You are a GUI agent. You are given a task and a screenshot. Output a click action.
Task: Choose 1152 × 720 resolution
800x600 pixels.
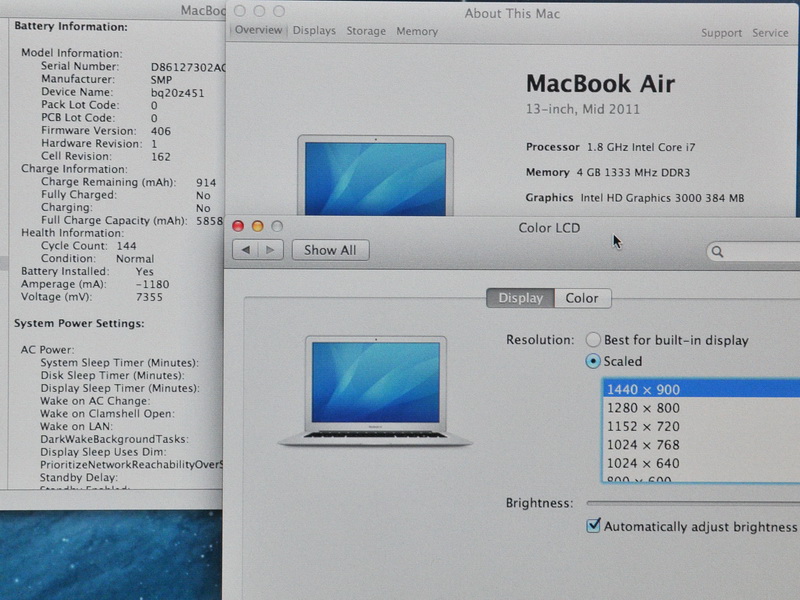point(702,426)
